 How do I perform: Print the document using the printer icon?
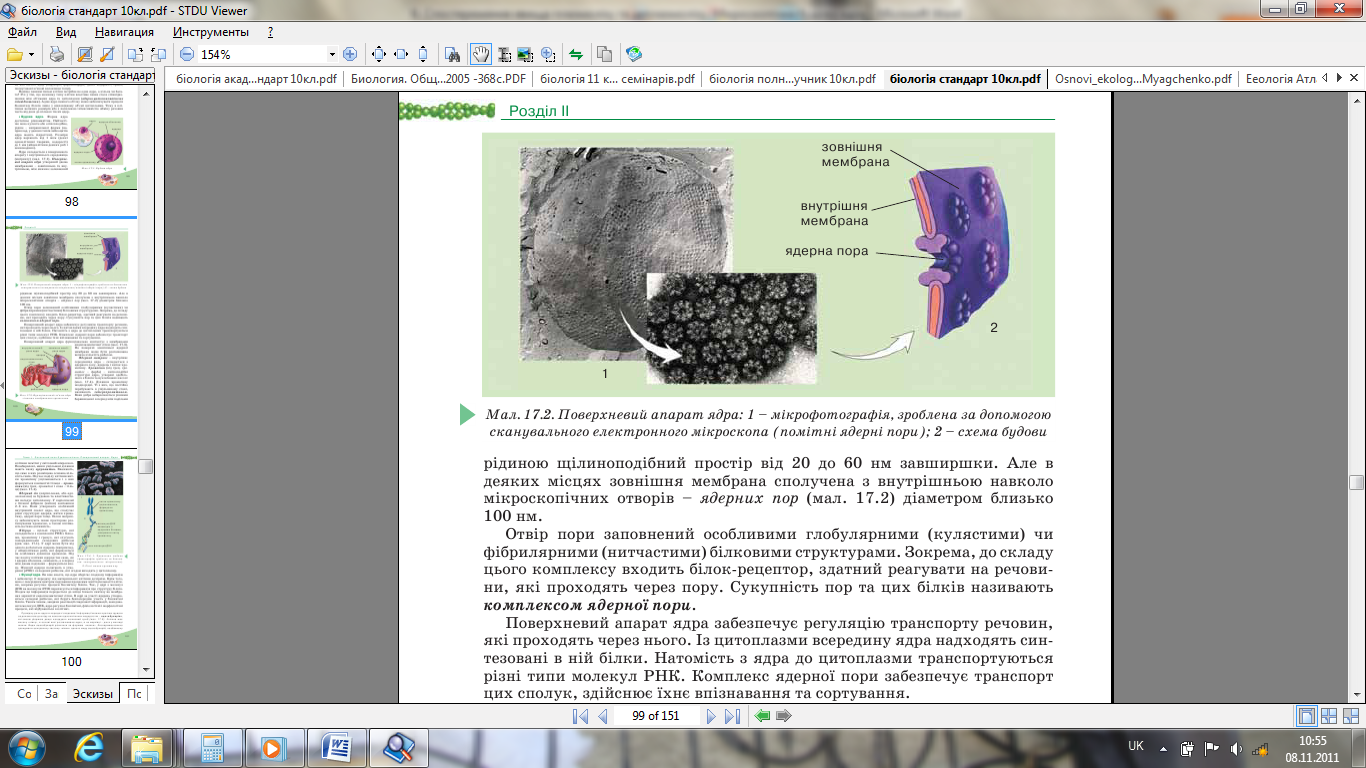point(57,54)
